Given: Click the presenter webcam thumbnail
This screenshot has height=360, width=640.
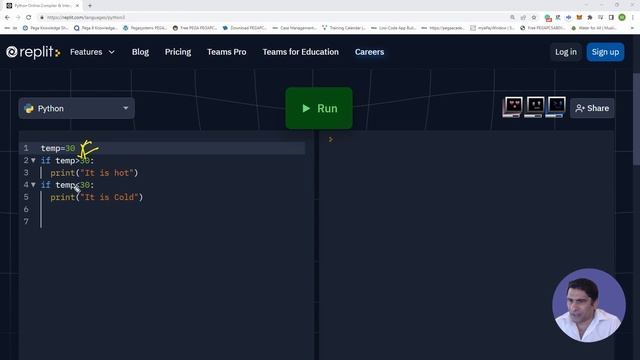Looking at the screenshot, I should pos(589,305).
